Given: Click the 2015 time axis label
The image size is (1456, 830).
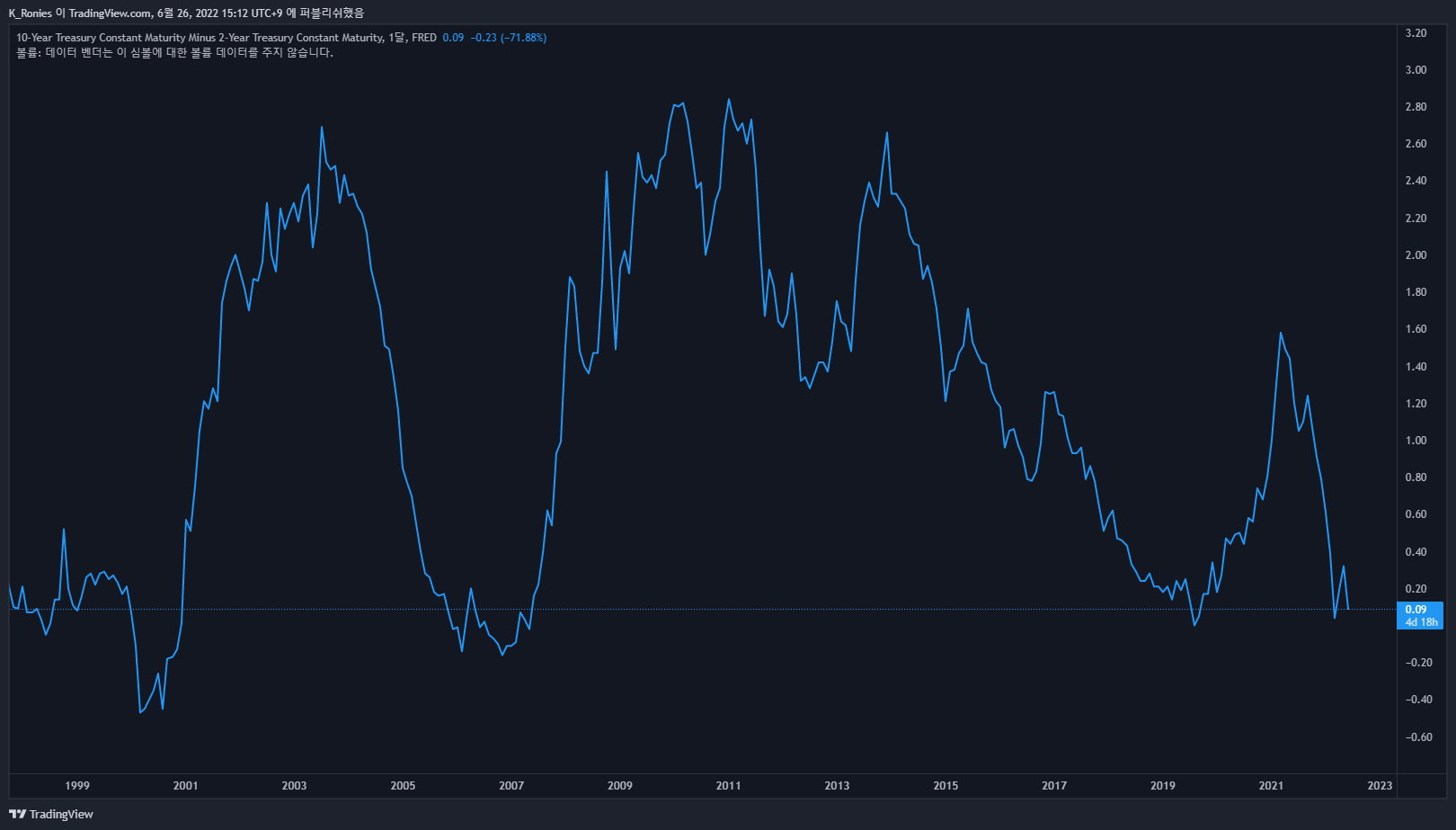Looking at the screenshot, I should tap(946, 786).
